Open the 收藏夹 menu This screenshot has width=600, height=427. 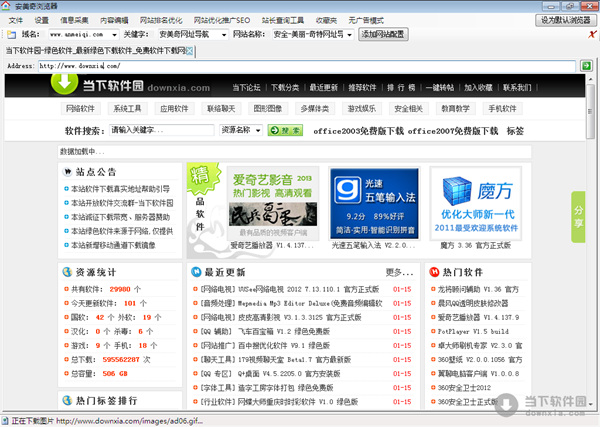click(x=326, y=20)
